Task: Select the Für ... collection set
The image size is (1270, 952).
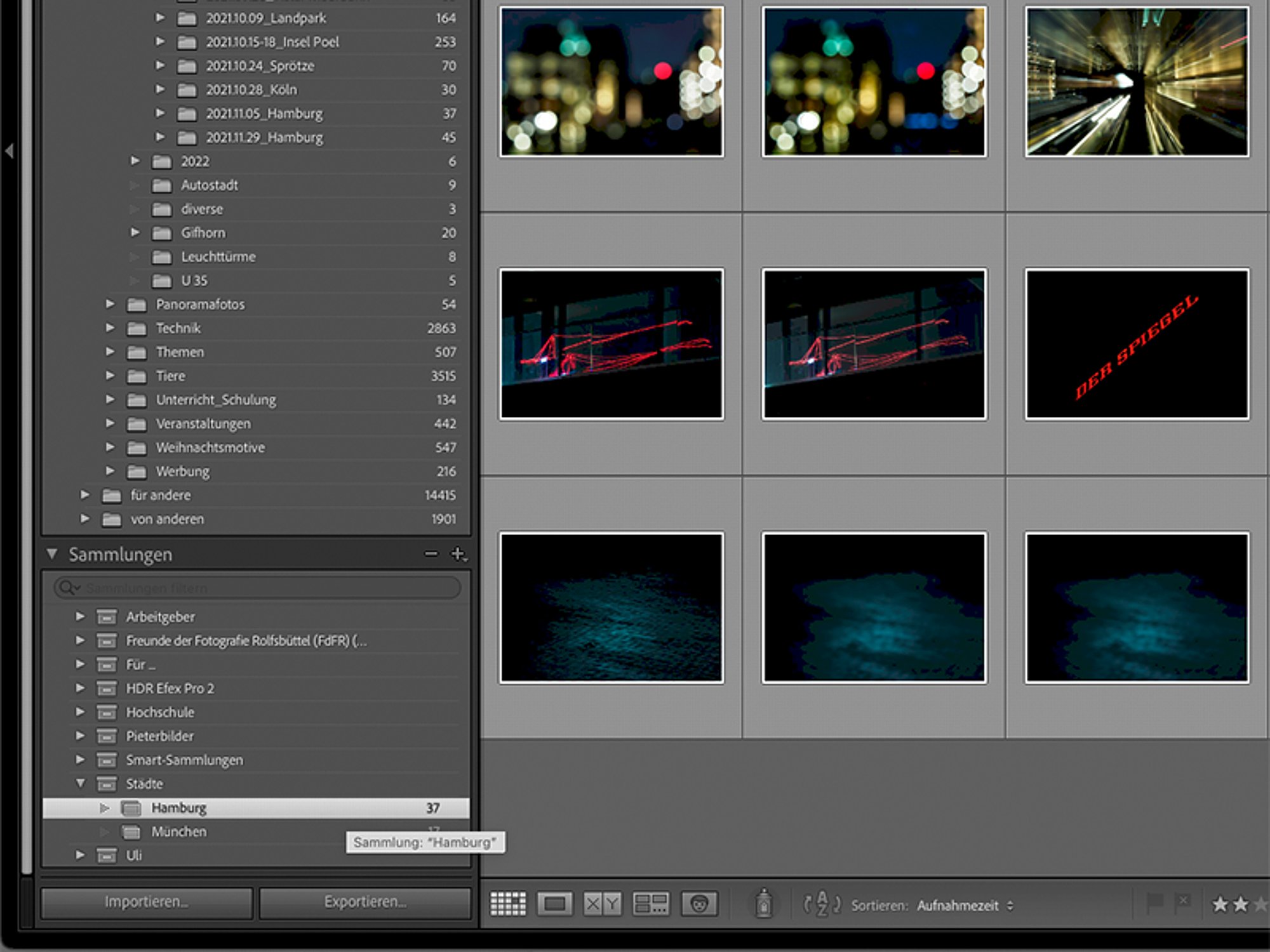Action: (141, 664)
